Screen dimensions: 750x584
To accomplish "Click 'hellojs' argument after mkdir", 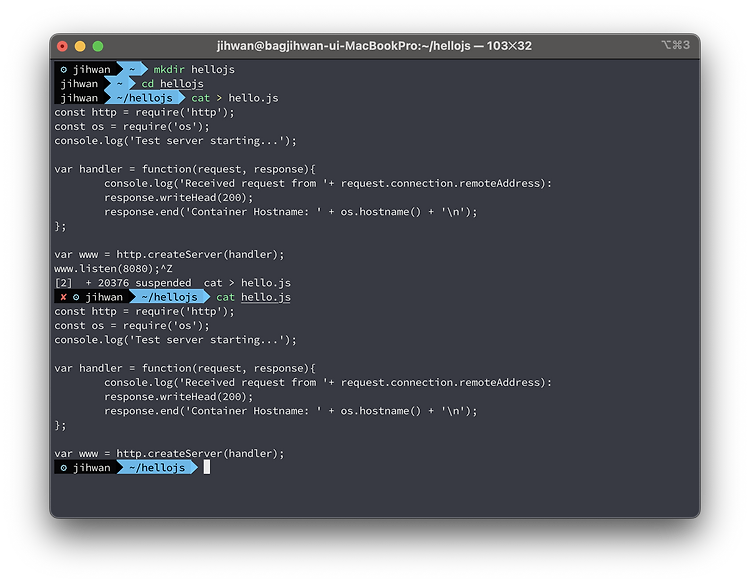I will (x=213, y=70).
